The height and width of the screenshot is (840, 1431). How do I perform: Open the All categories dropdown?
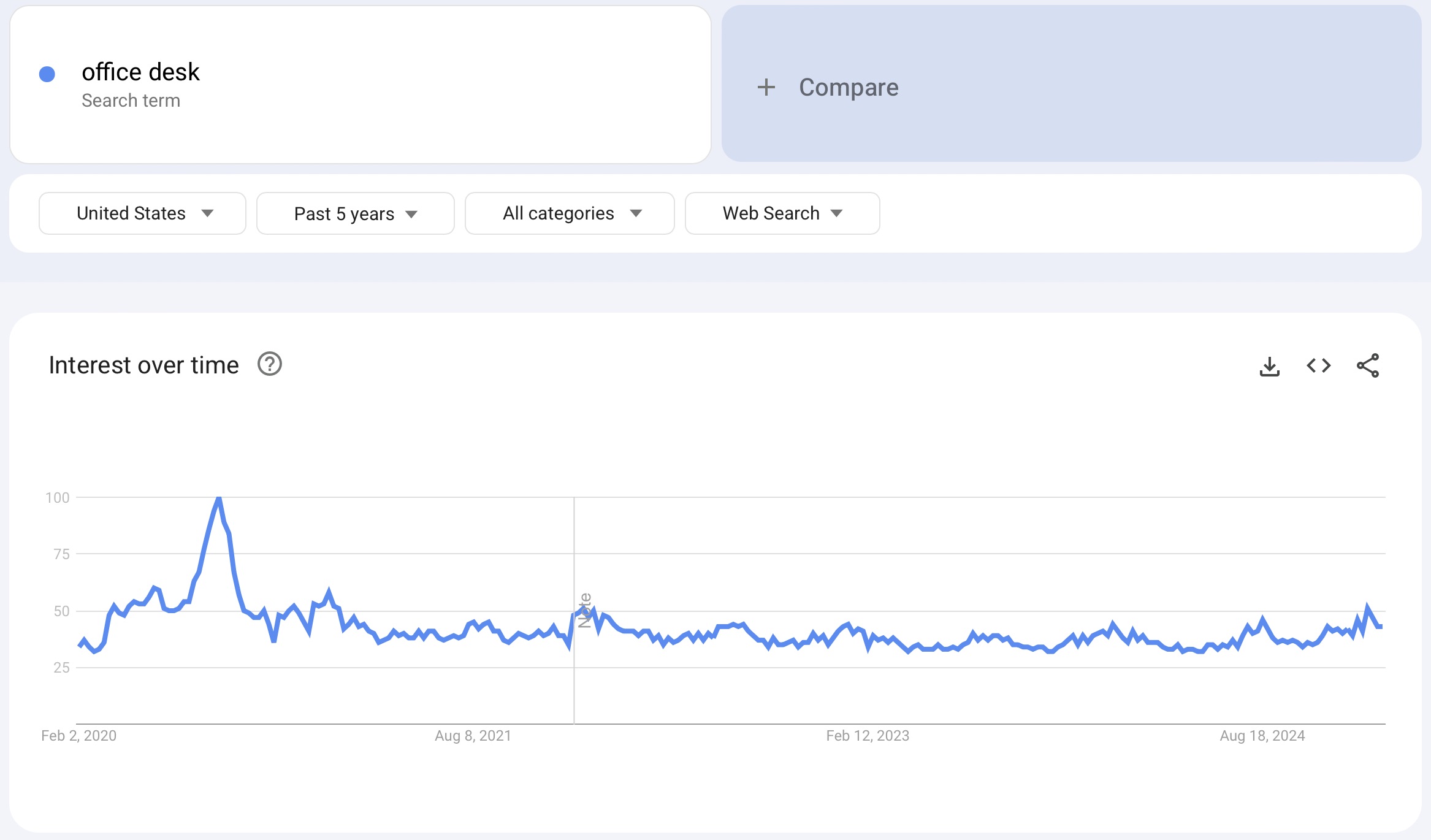(x=570, y=213)
